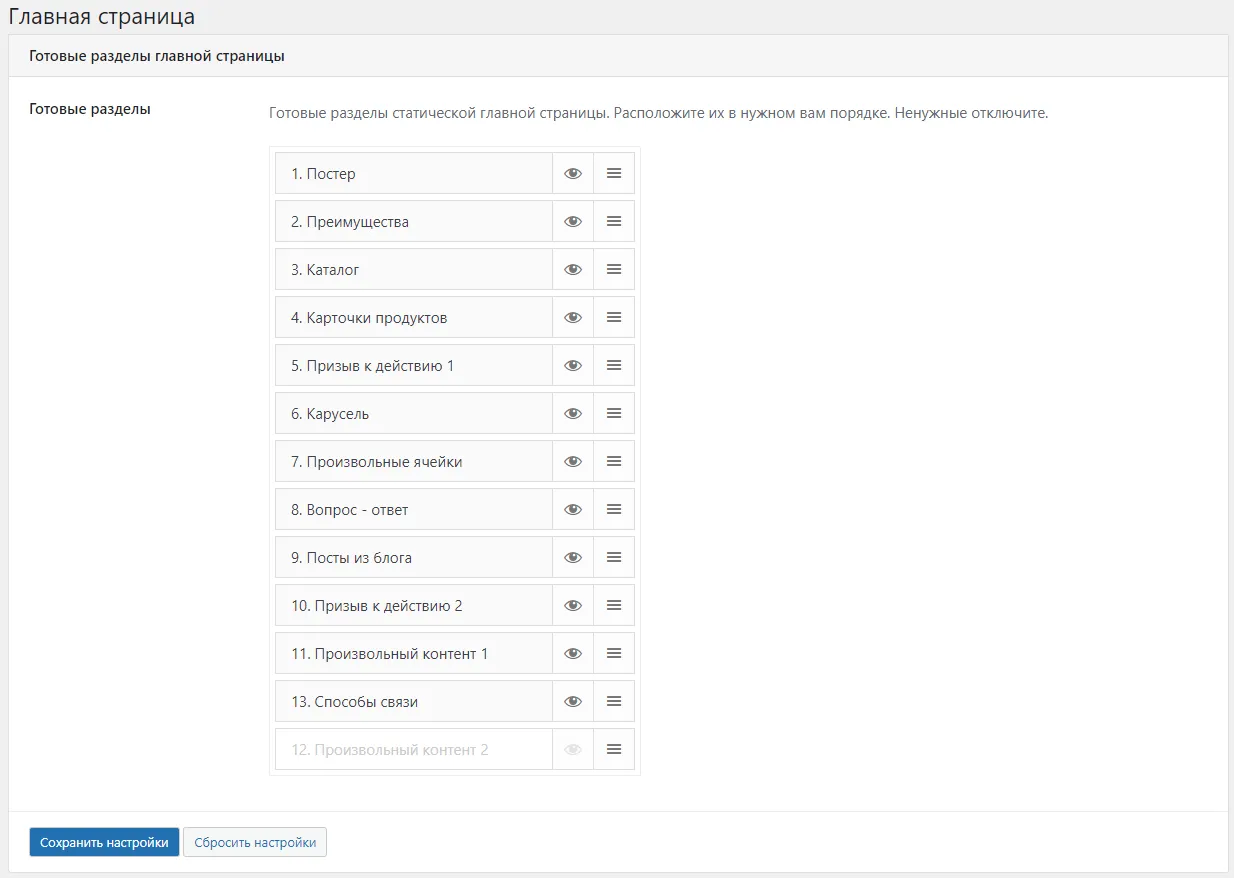1234x878 pixels.
Task: Hide the Призыв к действию 2 section
Action: coord(573,605)
